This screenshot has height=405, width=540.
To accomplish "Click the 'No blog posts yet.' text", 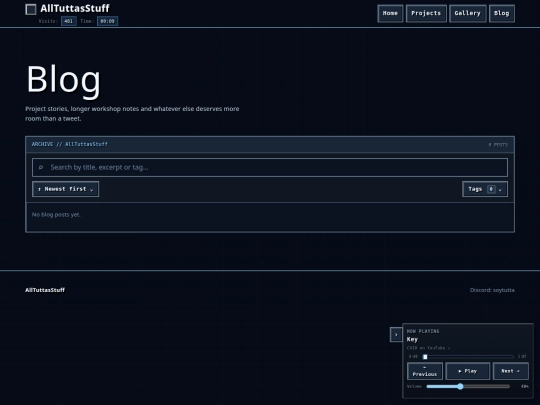I will tap(56, 215).
